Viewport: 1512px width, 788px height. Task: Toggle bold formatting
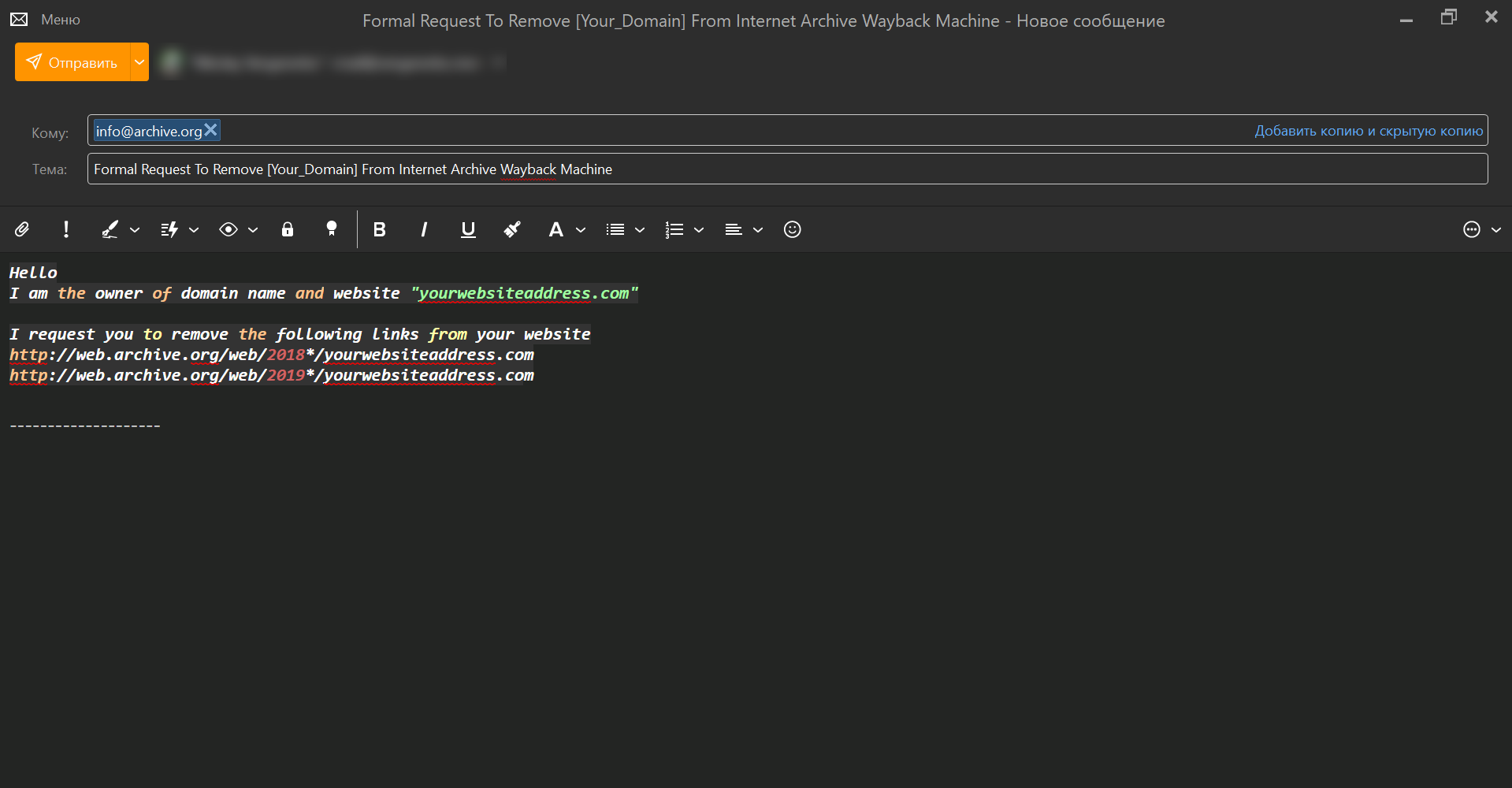[x=379, y=229]
